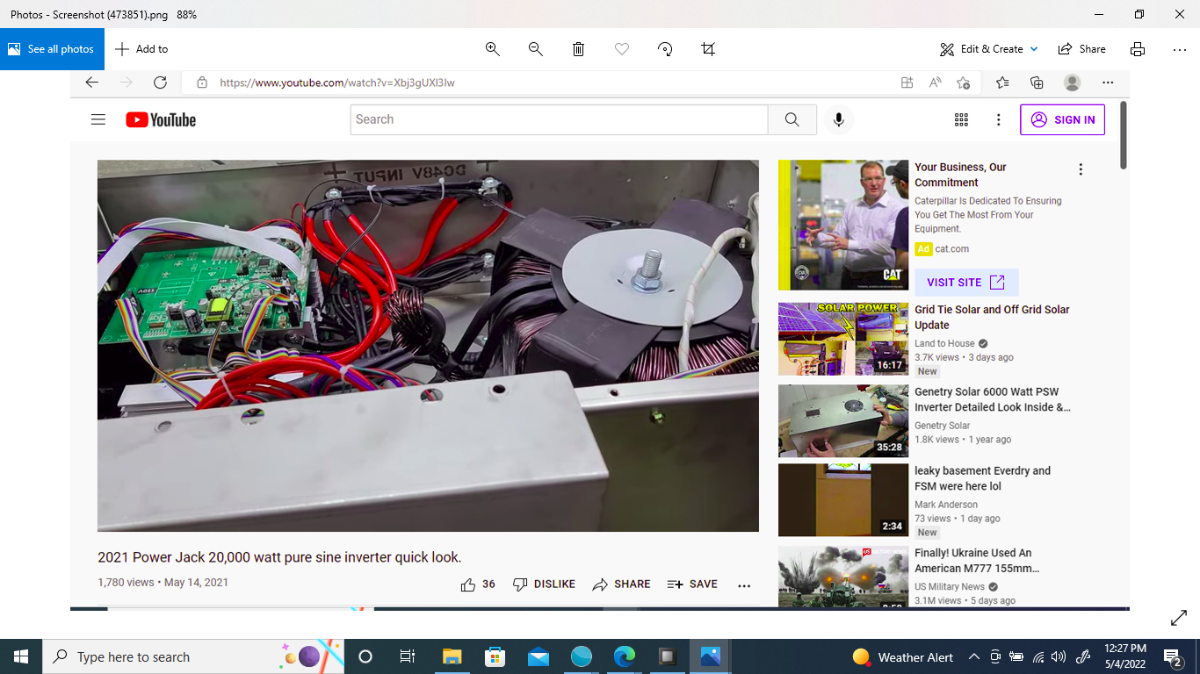Open the Print icon in Photos toolbar

pyautogui.click(x=1137, y=49)
